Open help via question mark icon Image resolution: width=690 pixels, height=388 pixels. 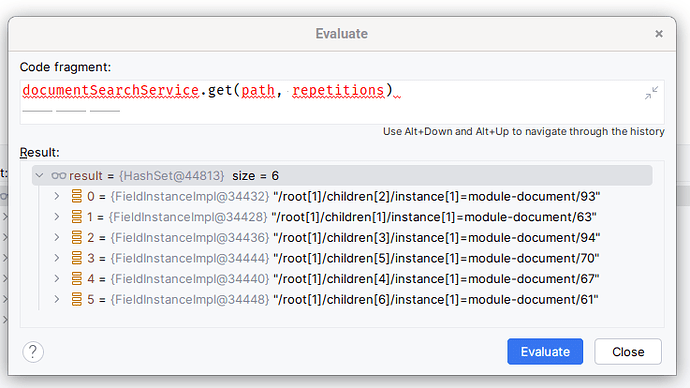point(33,352)
